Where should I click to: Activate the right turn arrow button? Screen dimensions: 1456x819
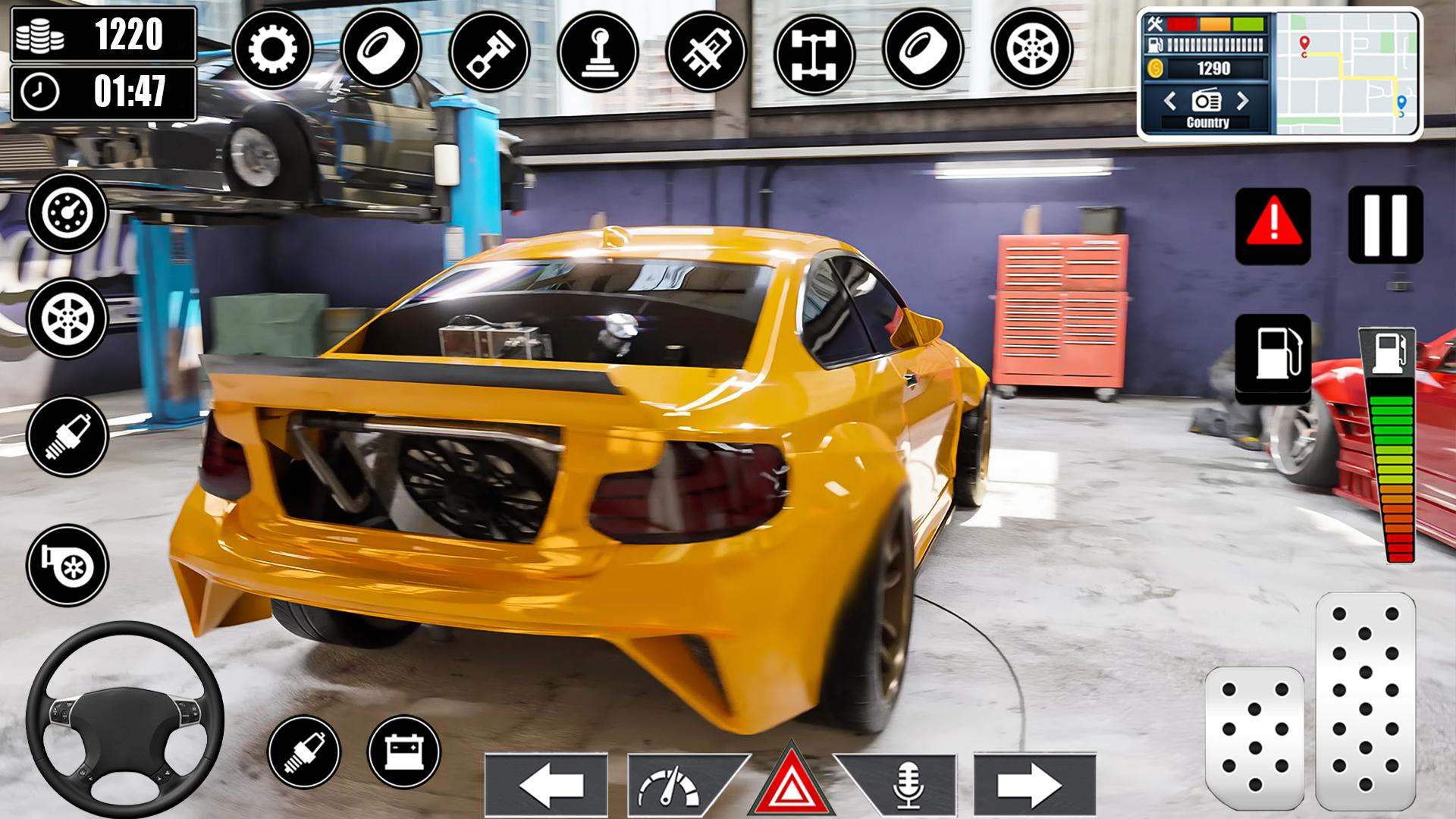tap(1035, 784)
